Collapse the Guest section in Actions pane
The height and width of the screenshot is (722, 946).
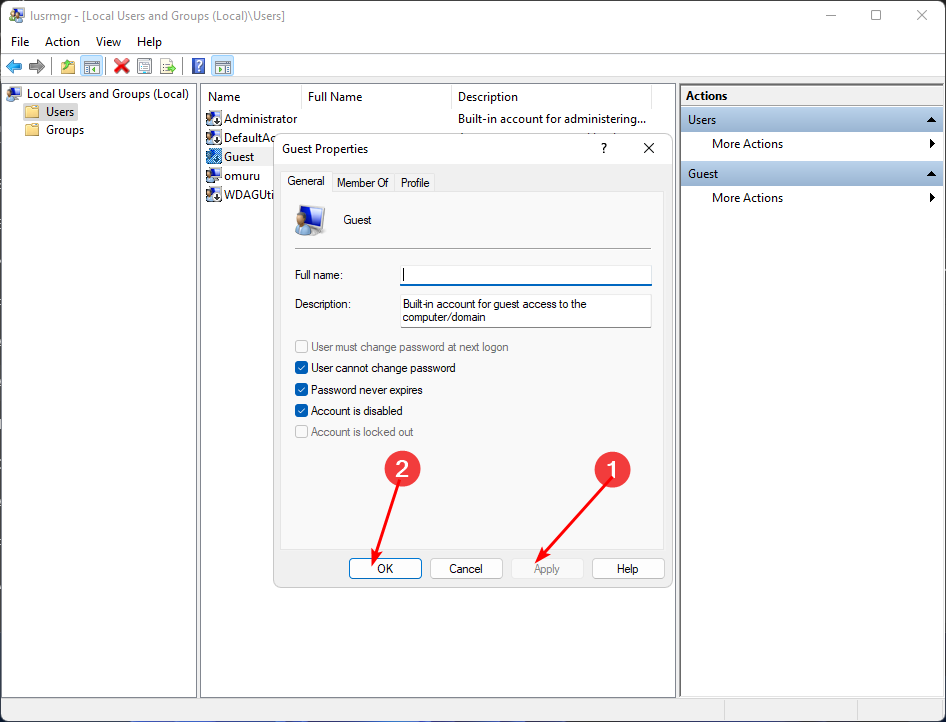[931, 174]
